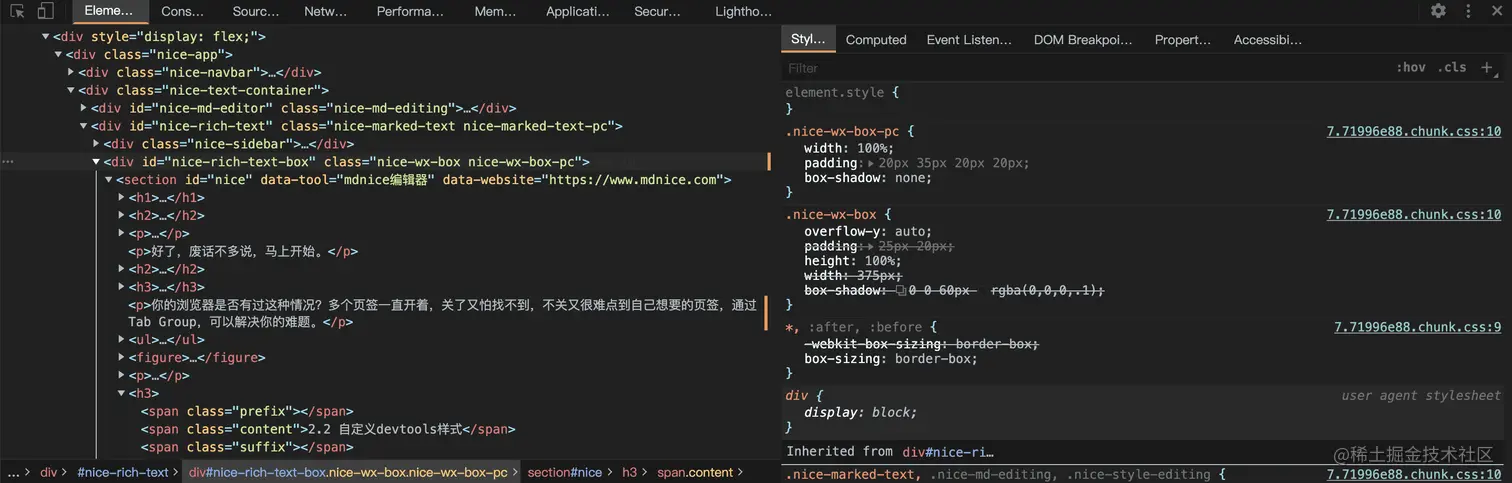
Task: Open chunk.css:10 link for .nice-wx-box-pc rule
Action: [1413, 131]
